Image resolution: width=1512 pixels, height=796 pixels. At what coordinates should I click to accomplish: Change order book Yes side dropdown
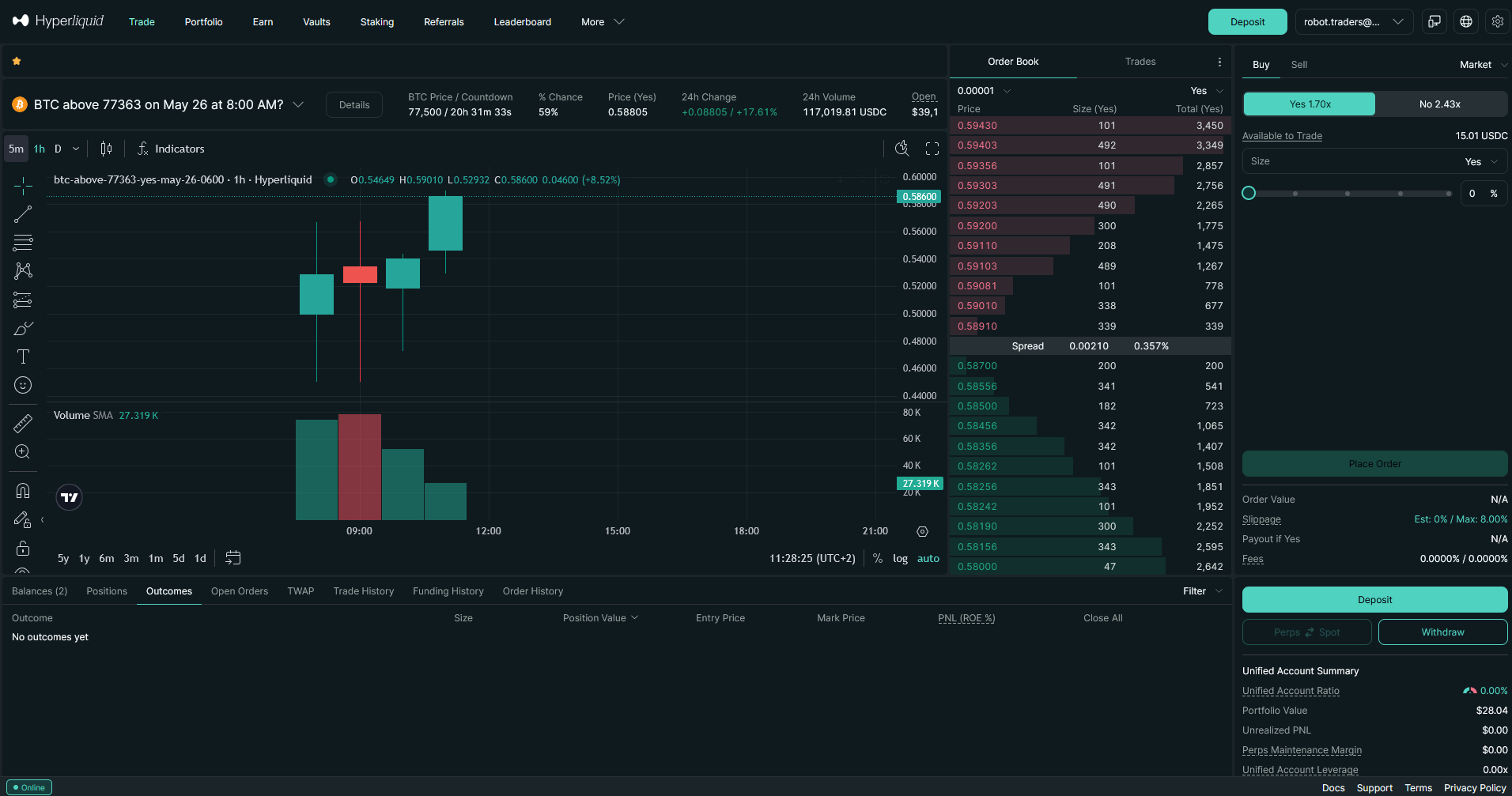tap(1208, 91)
